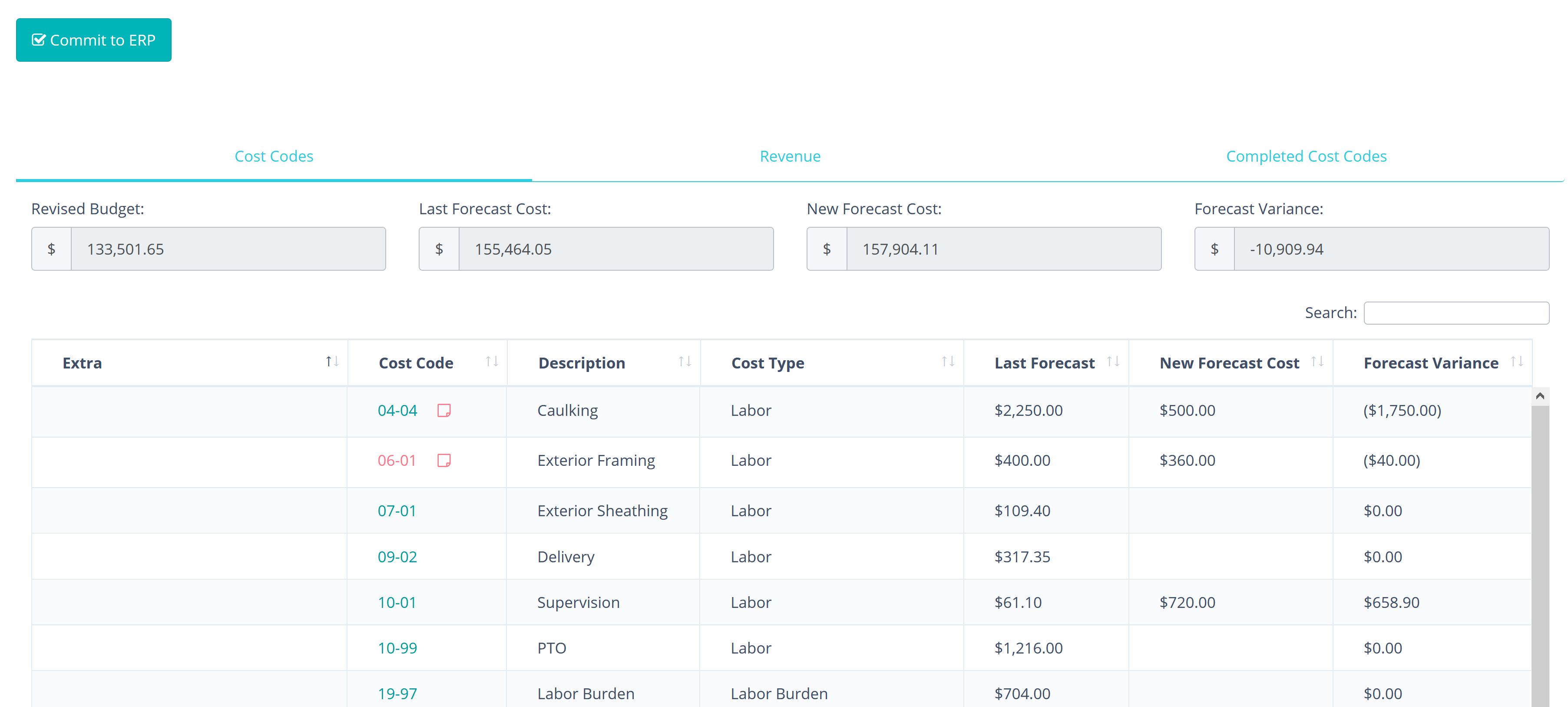Click the Description column header text
This screenshot has height=707, width=1568.
tap(581, 363)
